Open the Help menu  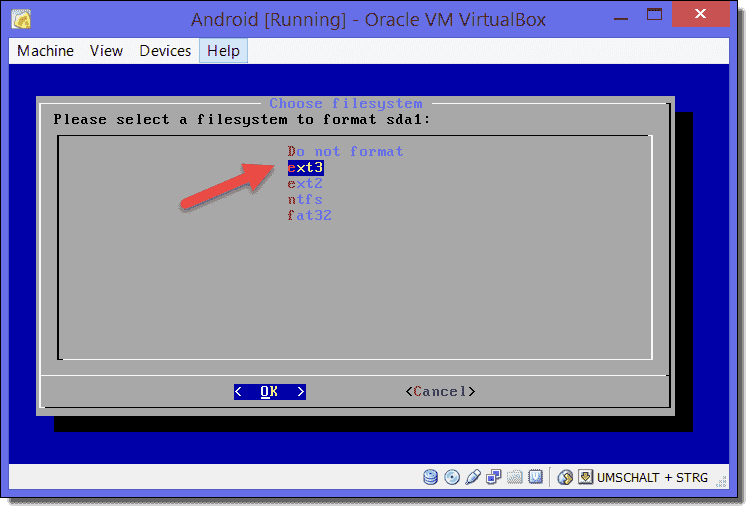(x=223, y=51)
